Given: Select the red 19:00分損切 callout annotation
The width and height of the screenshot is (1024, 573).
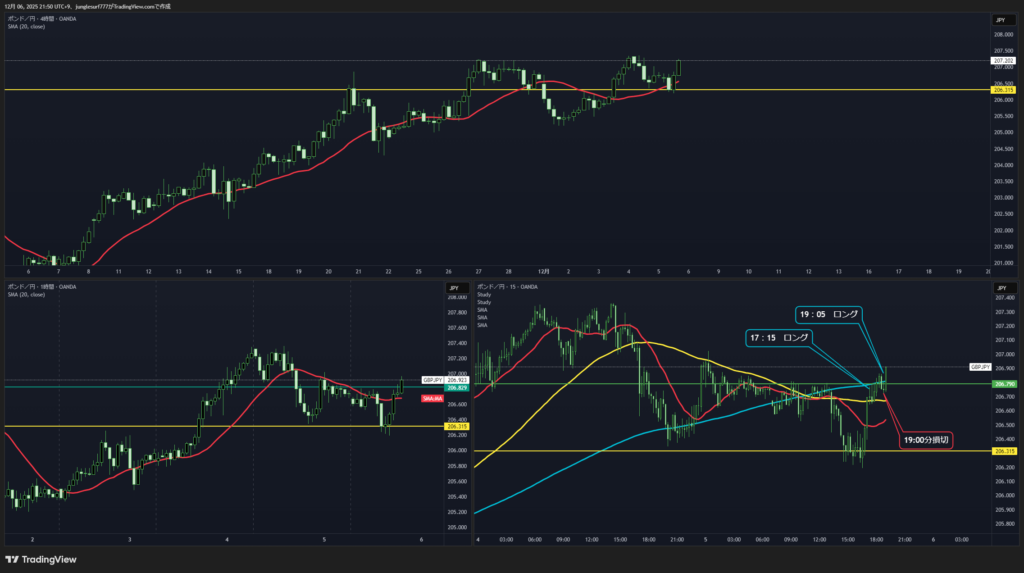Looking at the screenshot, I should 924,439.
